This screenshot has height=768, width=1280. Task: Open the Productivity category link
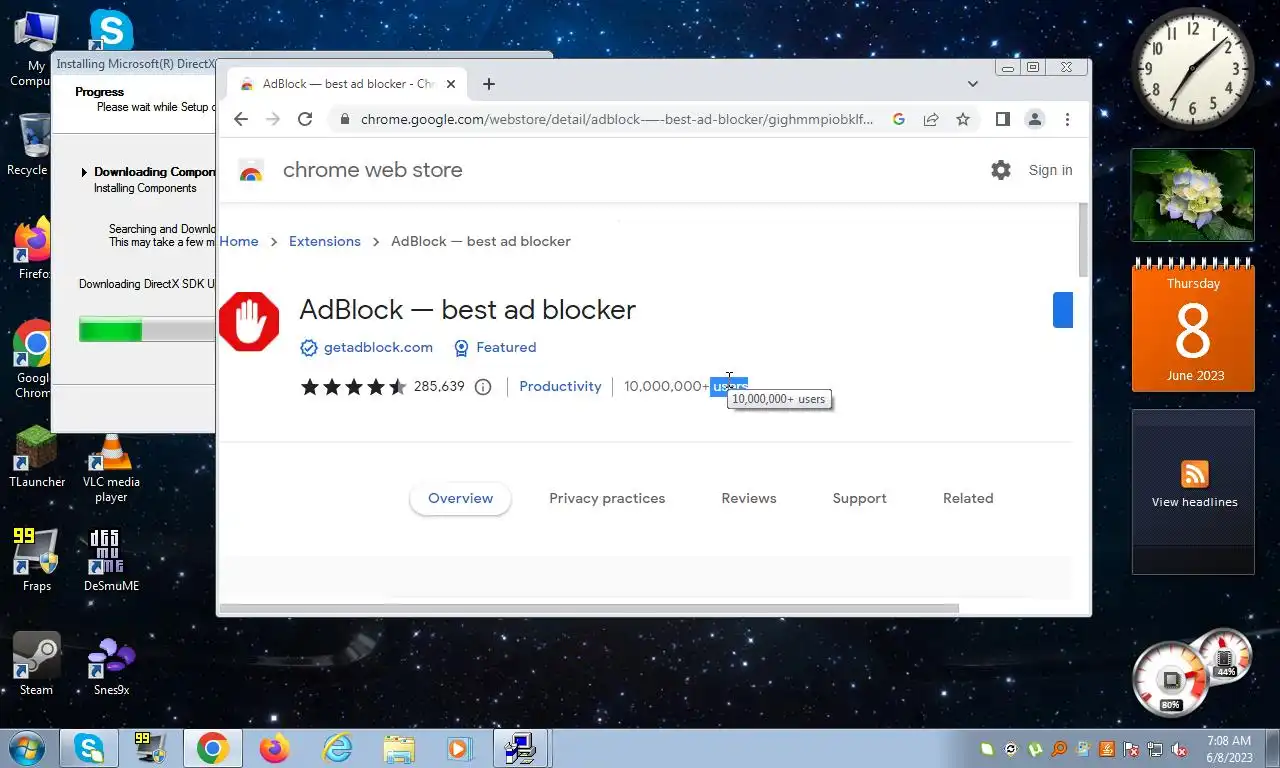coord(560,386)
